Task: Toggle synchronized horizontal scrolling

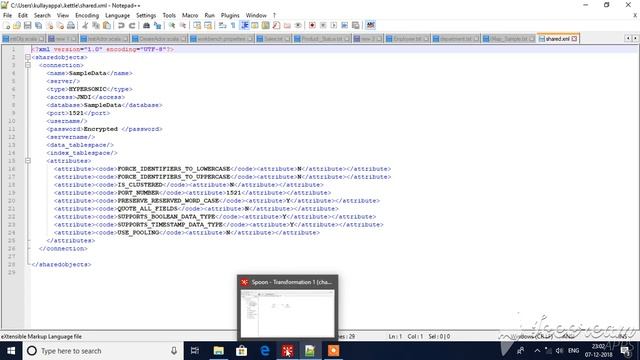Action: coord(208,25)
